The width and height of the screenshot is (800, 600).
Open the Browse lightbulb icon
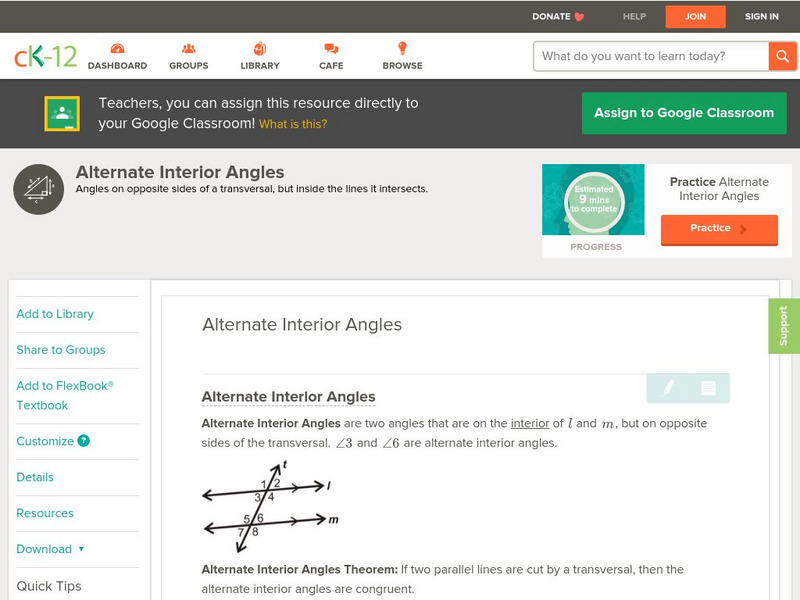coord(402,48)
